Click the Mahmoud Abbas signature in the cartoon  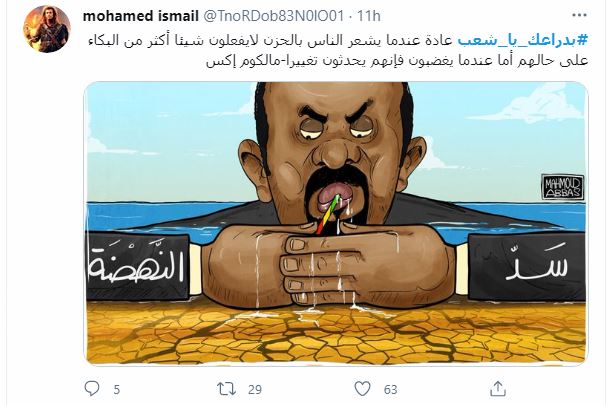point(563,187)
